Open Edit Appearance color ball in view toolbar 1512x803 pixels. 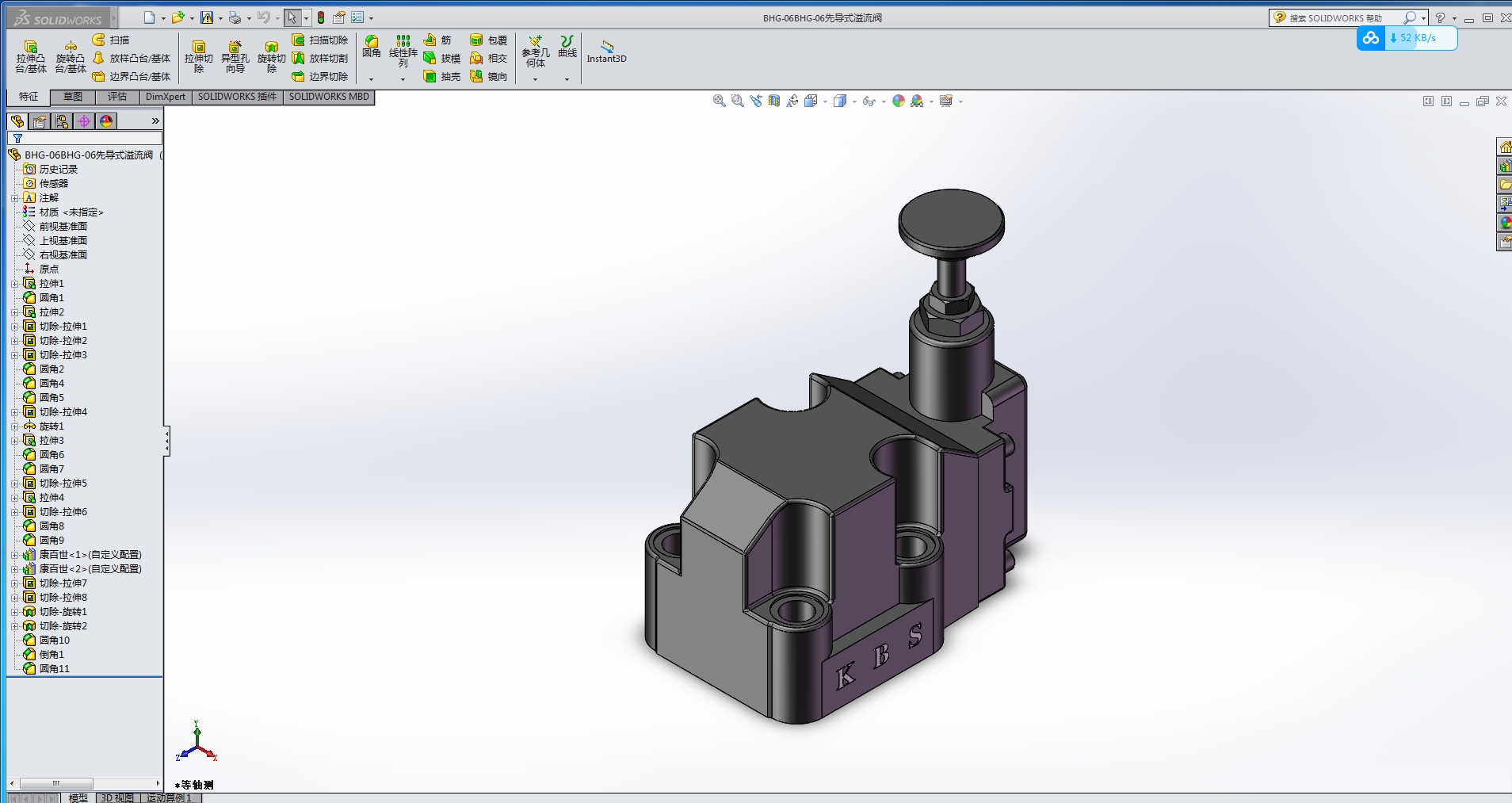pyautogui.click(x=898, y=101)
